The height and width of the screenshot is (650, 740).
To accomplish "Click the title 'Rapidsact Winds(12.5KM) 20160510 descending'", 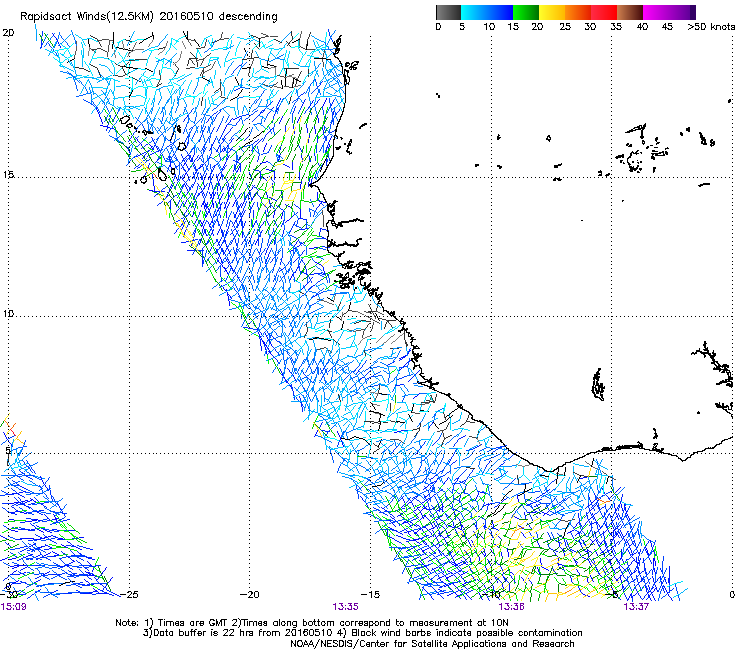I will 149,17.
